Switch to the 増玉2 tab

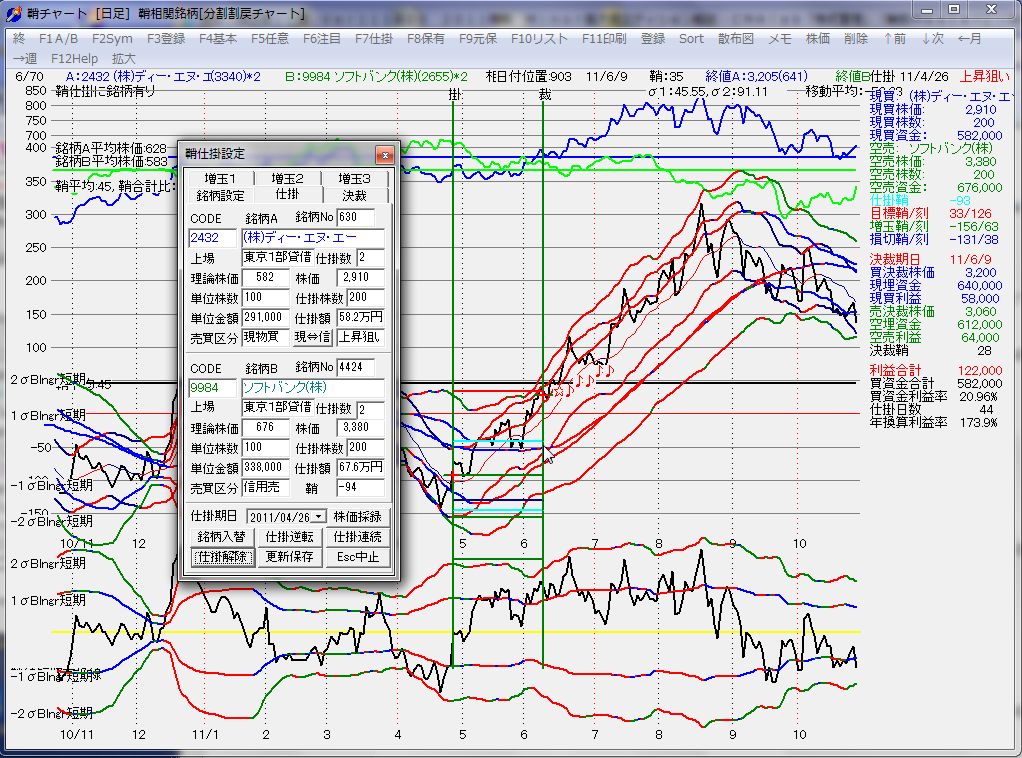point(287,178)
